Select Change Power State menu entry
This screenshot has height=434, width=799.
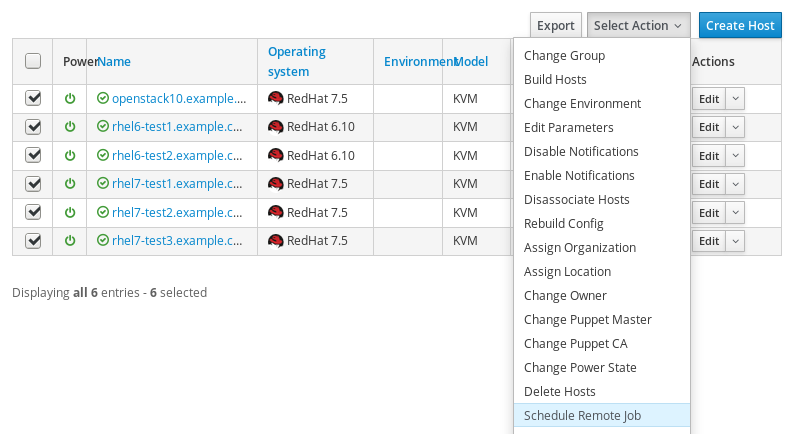pos(580,368)
